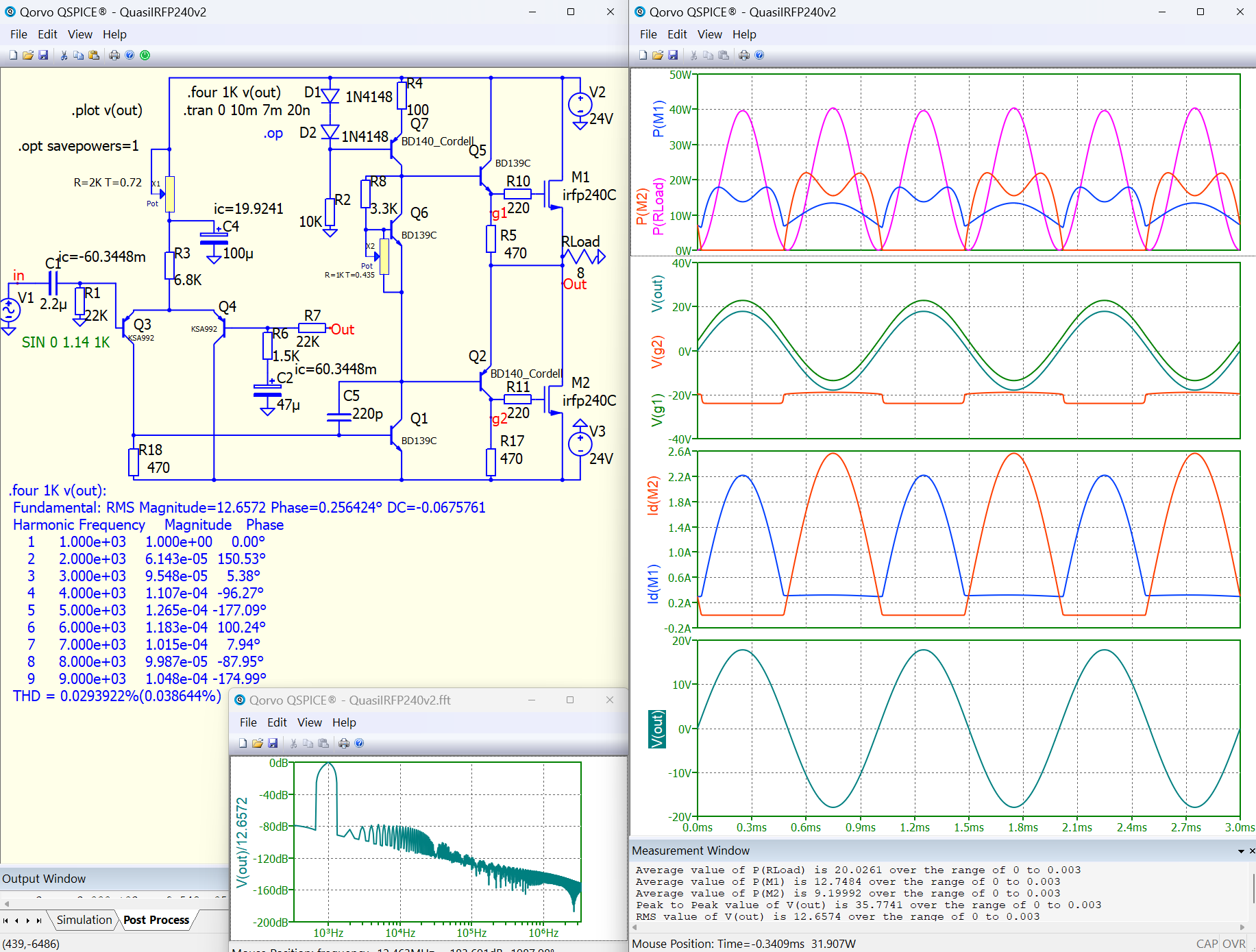The width and height of the screenshot is (1256, 952).
Task: Switch to Simulation tab in Output Window
Action: 84,920
